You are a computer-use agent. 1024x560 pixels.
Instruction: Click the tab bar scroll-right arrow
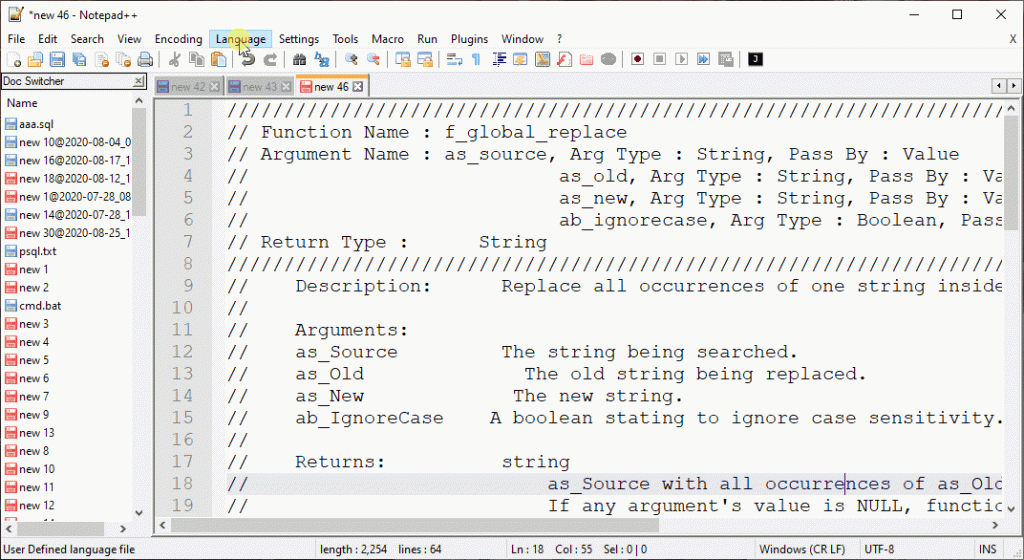pyautogui.click(x=1014, y=86)
